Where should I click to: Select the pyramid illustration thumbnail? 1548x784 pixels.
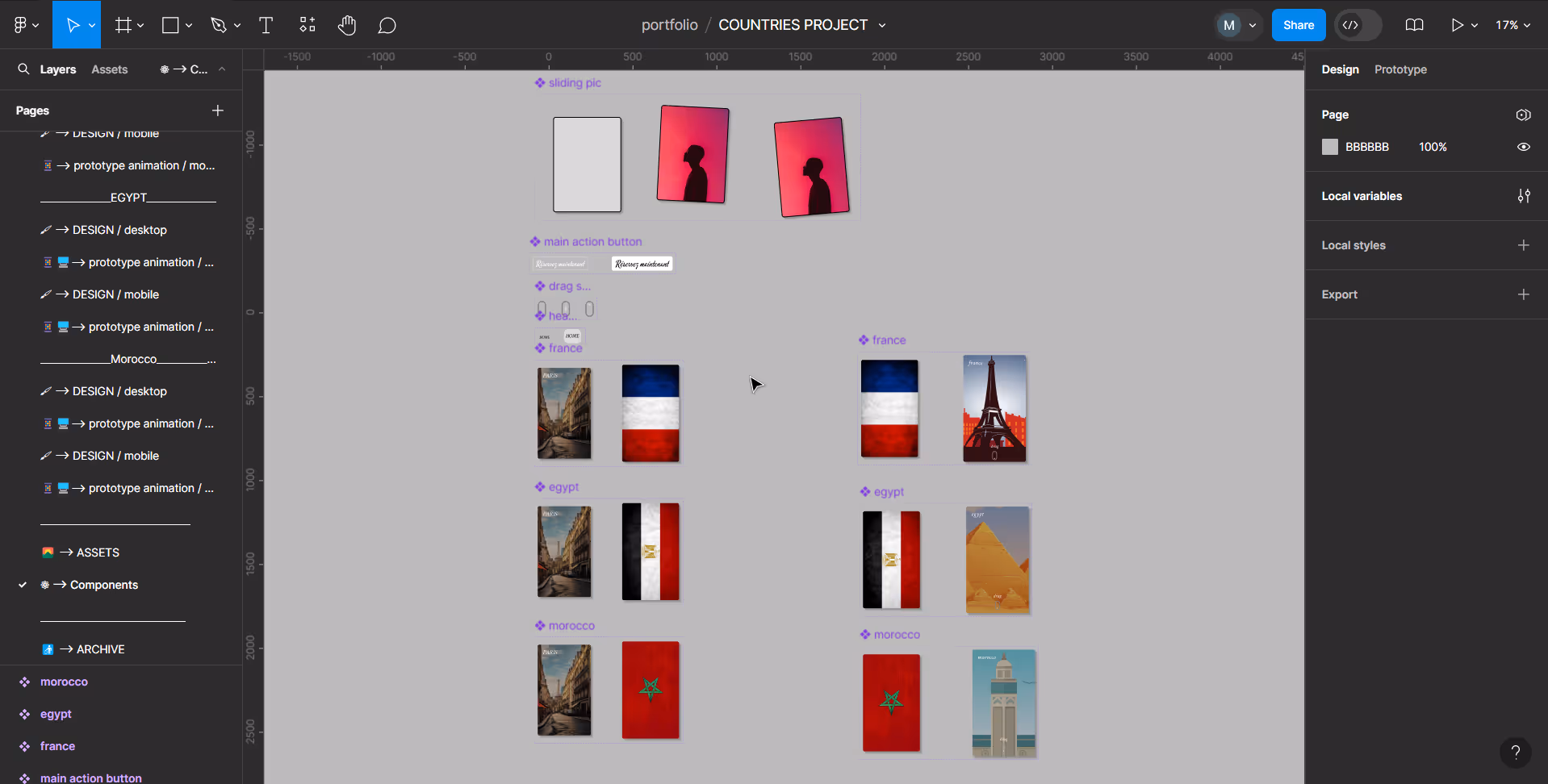998,560
